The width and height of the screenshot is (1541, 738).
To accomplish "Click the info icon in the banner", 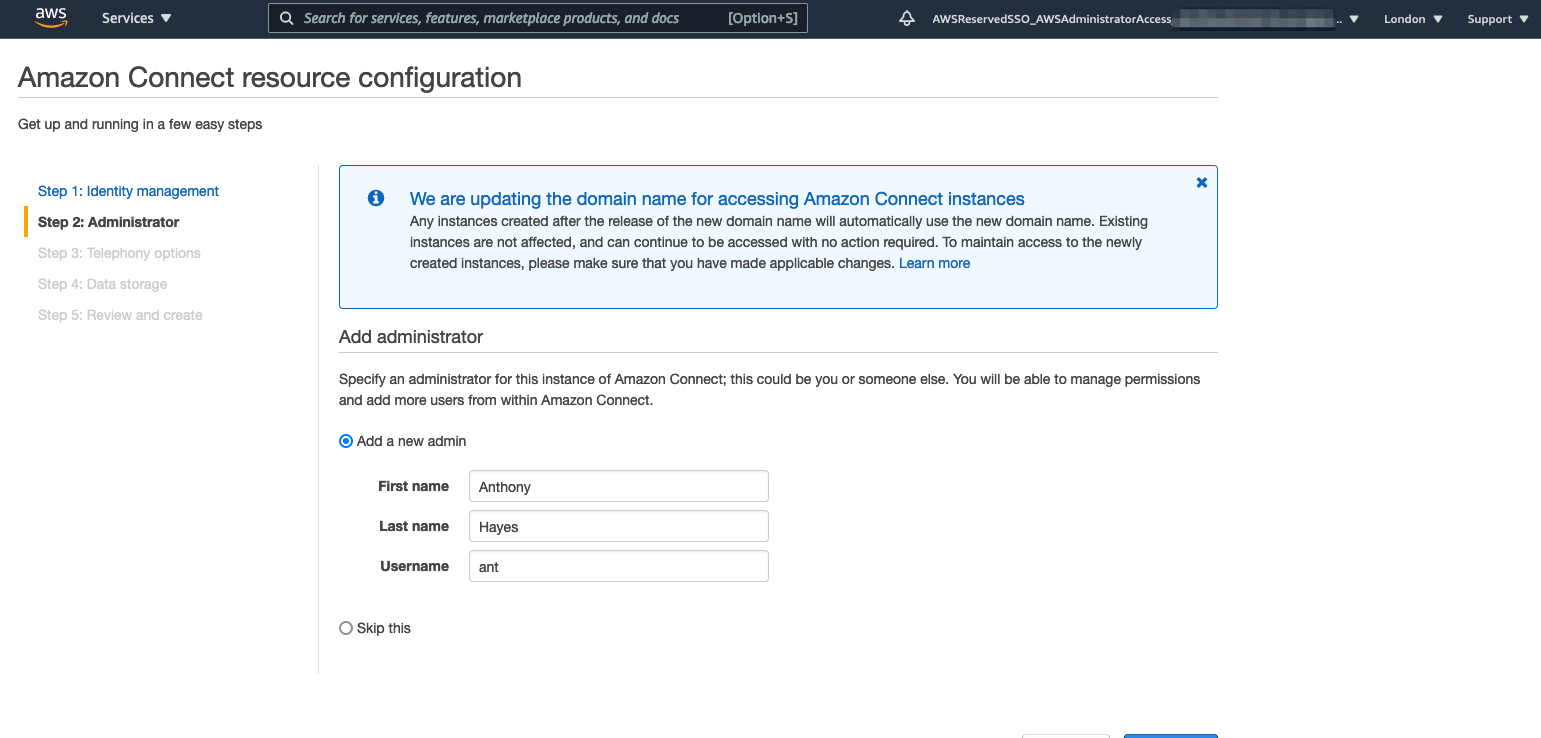I will [375, 198].
